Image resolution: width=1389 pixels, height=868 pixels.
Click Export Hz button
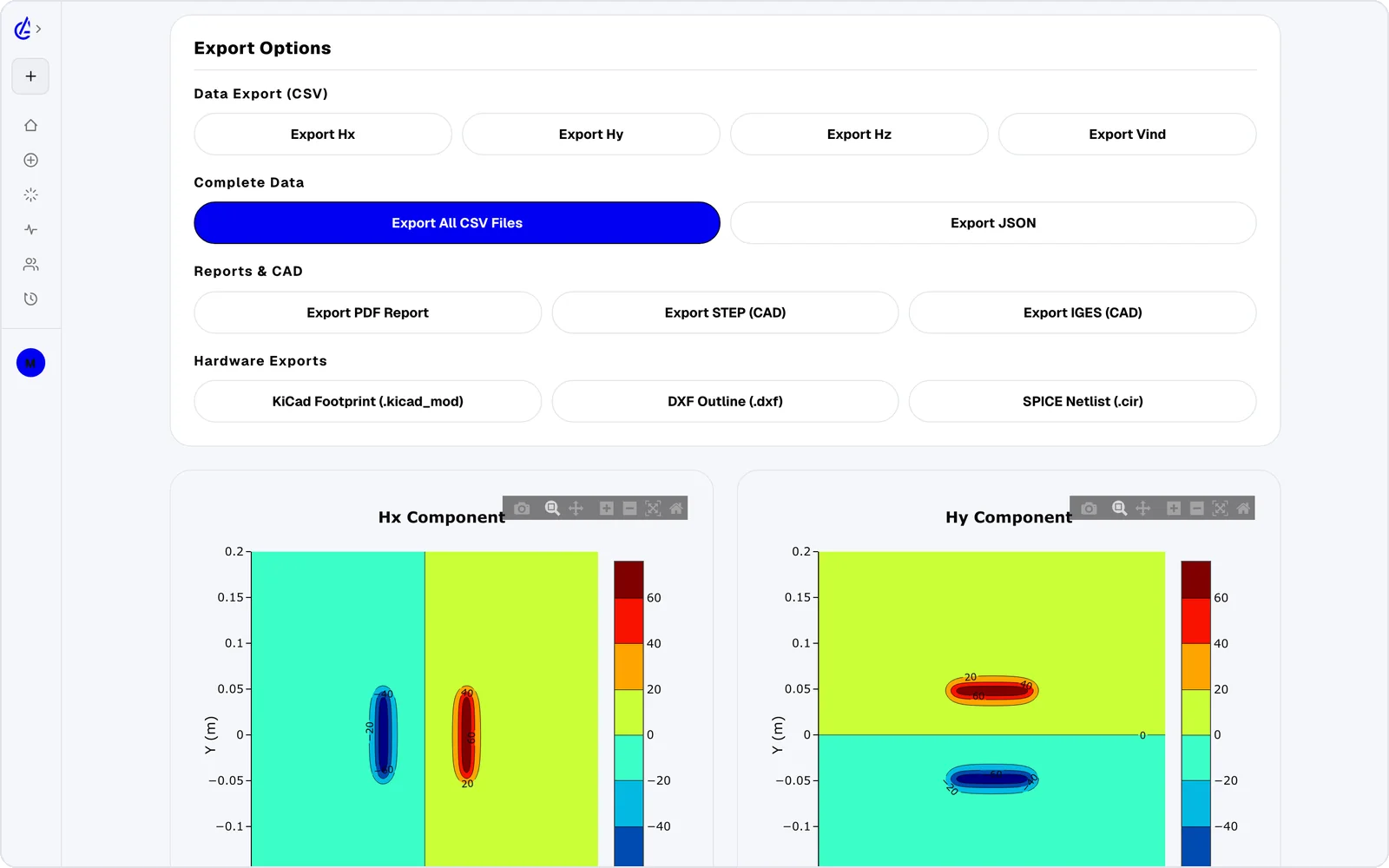coord(859,135)
